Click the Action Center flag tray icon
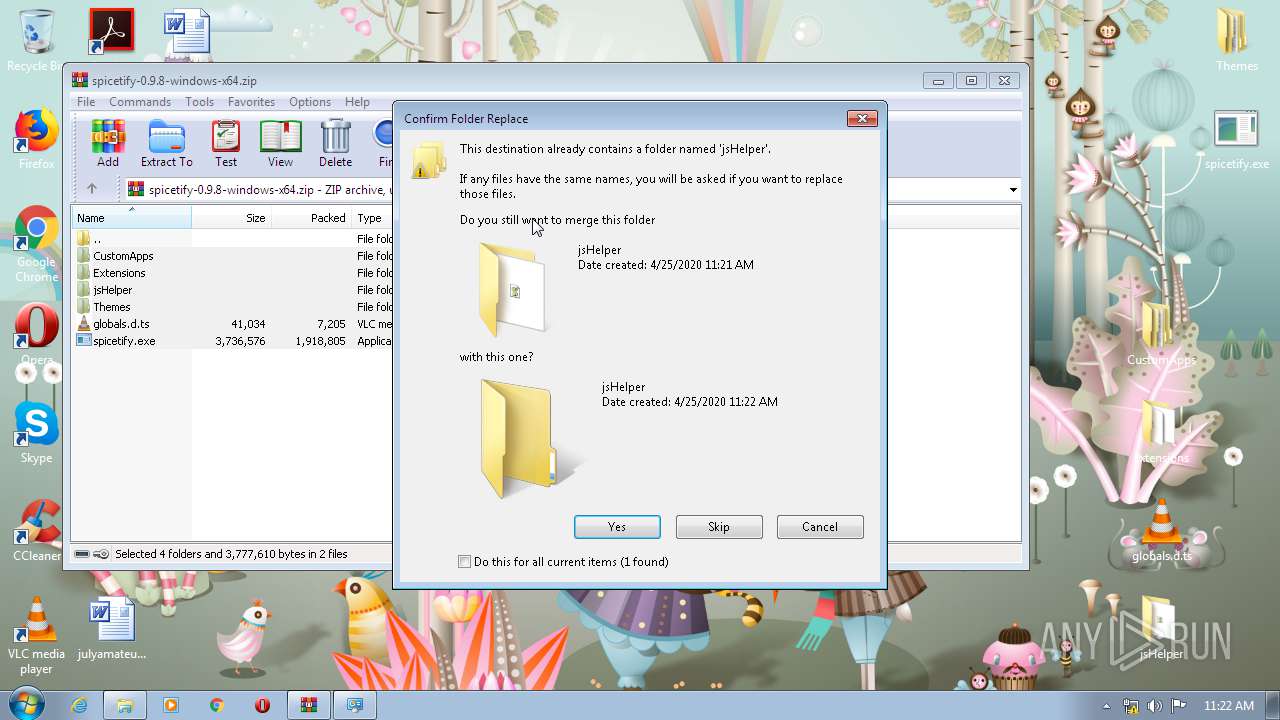This screenshot has width=1280, height=720. pyautogui.click(x=1179, y=706)
